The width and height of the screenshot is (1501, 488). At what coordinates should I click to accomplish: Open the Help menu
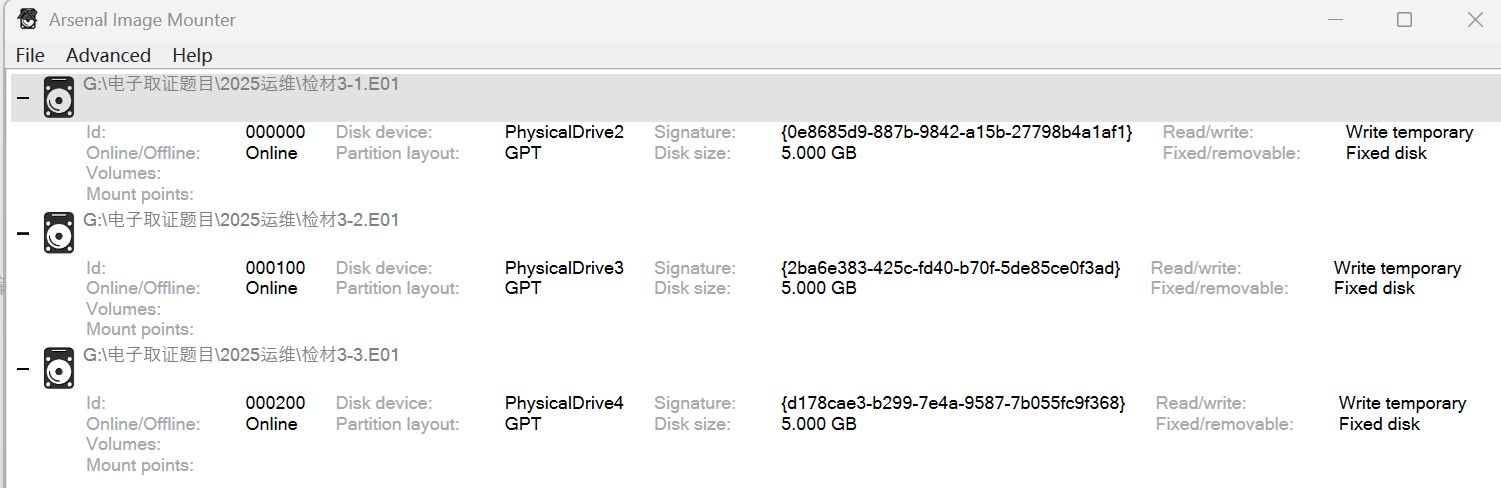(x=192, y=55)
